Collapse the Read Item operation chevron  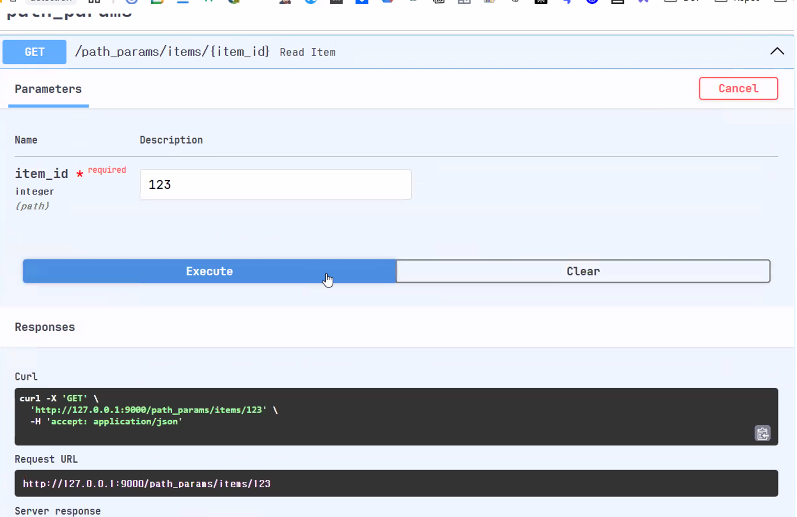777,51
